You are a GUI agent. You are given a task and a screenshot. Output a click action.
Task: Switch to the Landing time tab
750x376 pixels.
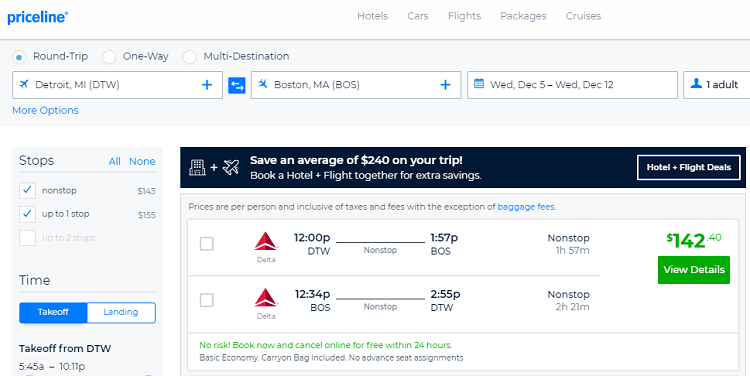[x=121, y=312]
